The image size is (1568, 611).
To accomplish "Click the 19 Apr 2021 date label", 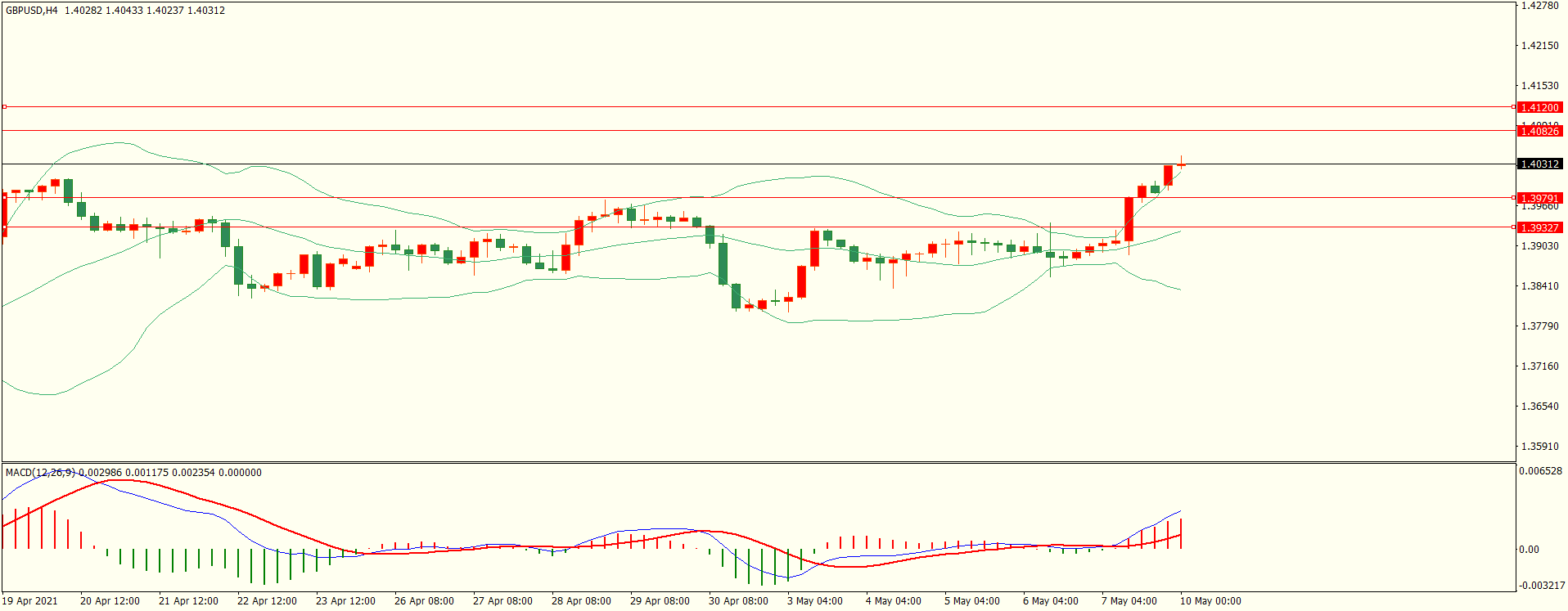I will pyautogui.click(x=30, y=601).
